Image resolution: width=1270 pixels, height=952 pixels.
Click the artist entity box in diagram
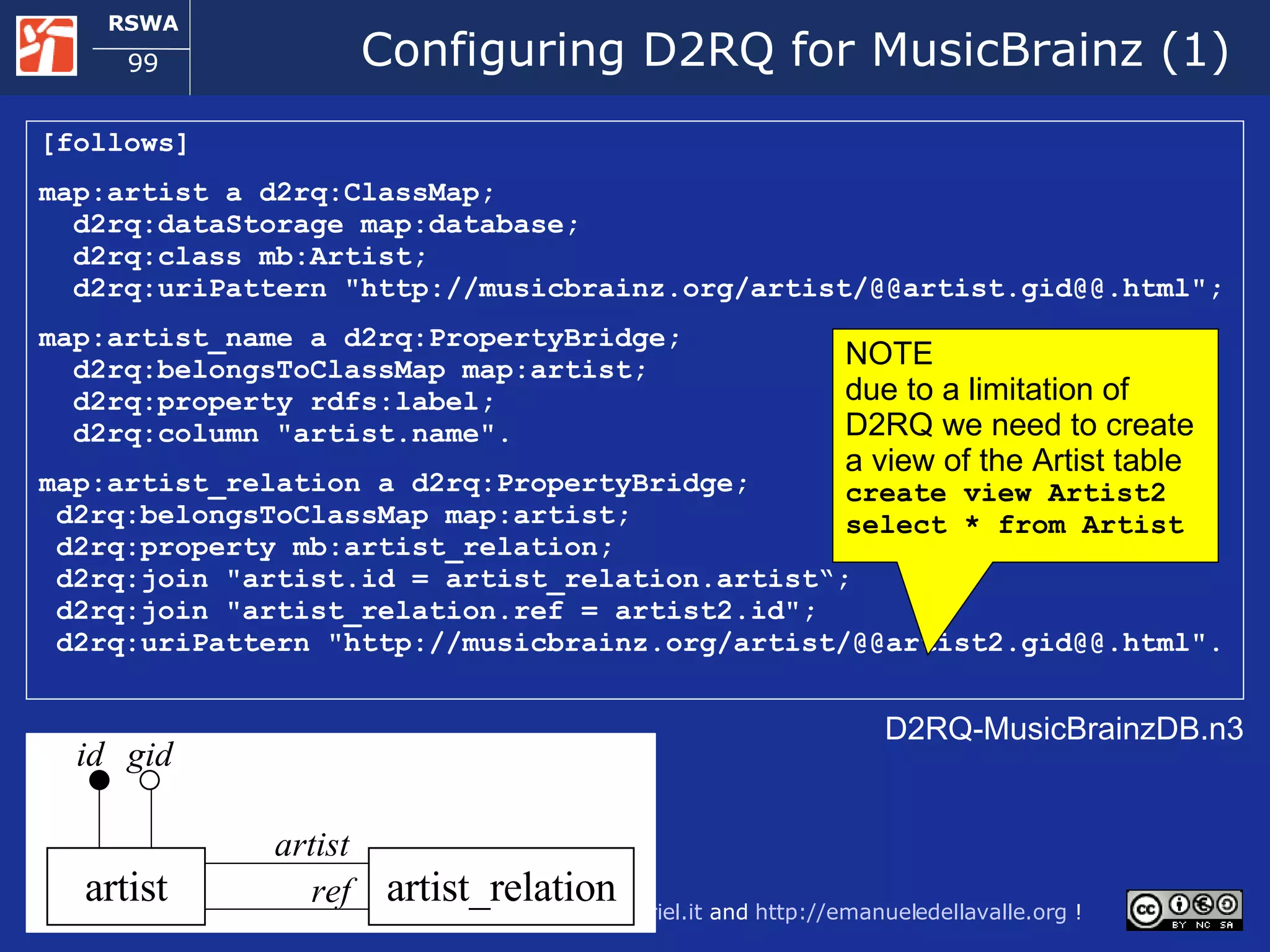point(126,886)
